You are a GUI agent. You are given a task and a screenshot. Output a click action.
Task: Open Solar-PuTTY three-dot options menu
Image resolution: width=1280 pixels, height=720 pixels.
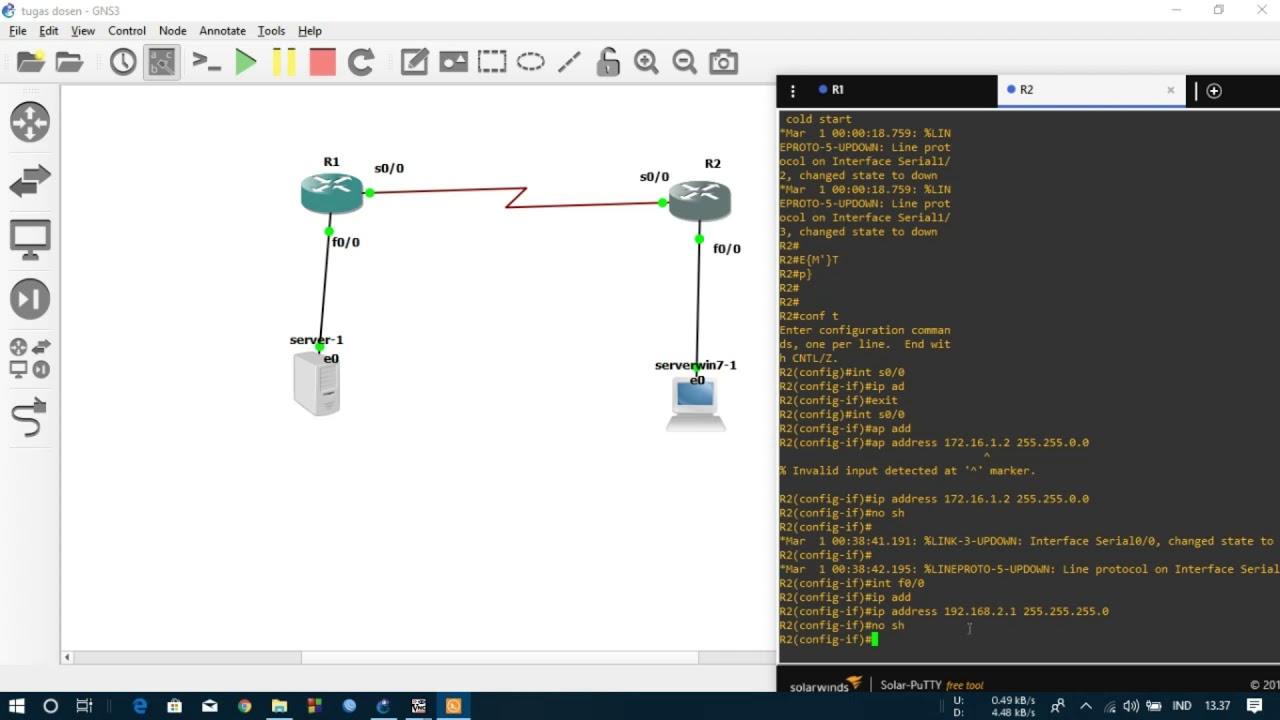pos(793,91)
